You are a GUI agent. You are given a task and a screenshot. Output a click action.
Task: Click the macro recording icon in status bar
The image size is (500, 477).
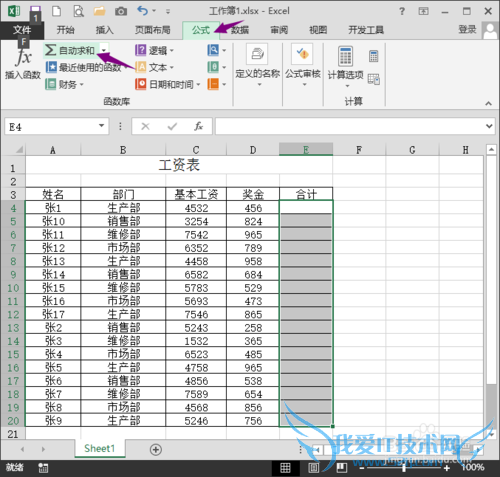(43, 468)
